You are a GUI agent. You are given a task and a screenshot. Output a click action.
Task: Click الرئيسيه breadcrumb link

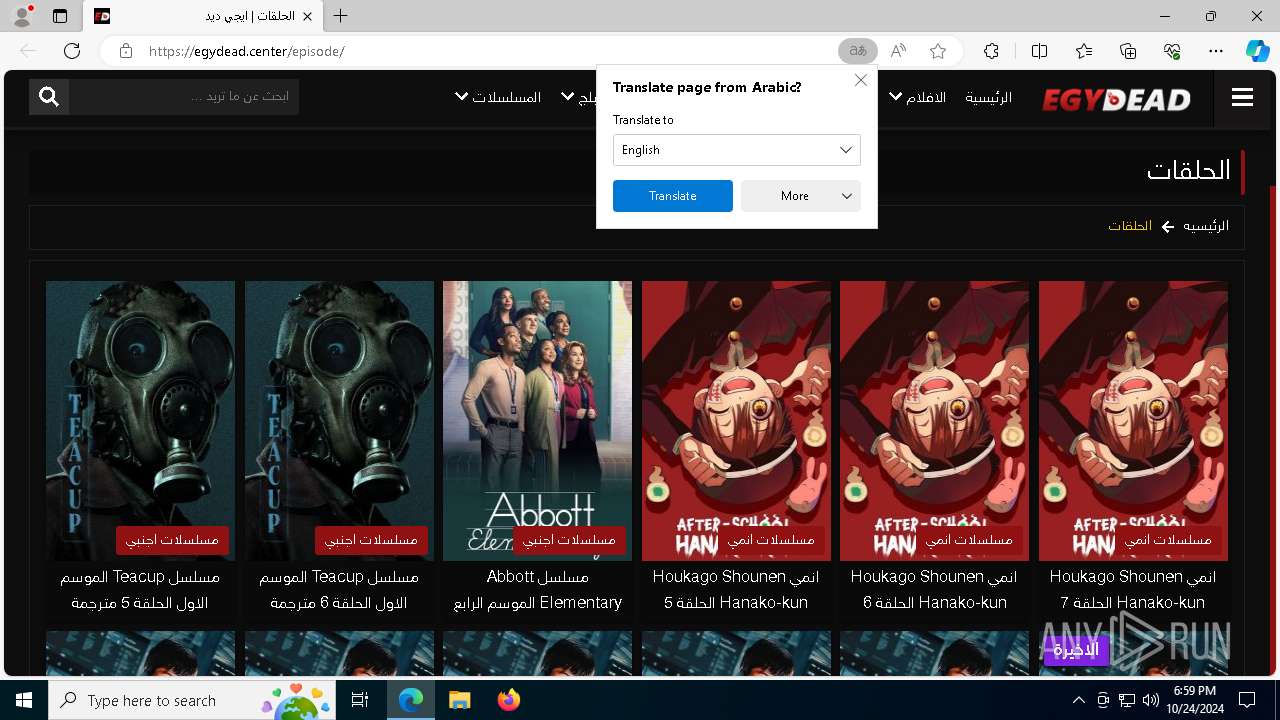[1206, 226]
